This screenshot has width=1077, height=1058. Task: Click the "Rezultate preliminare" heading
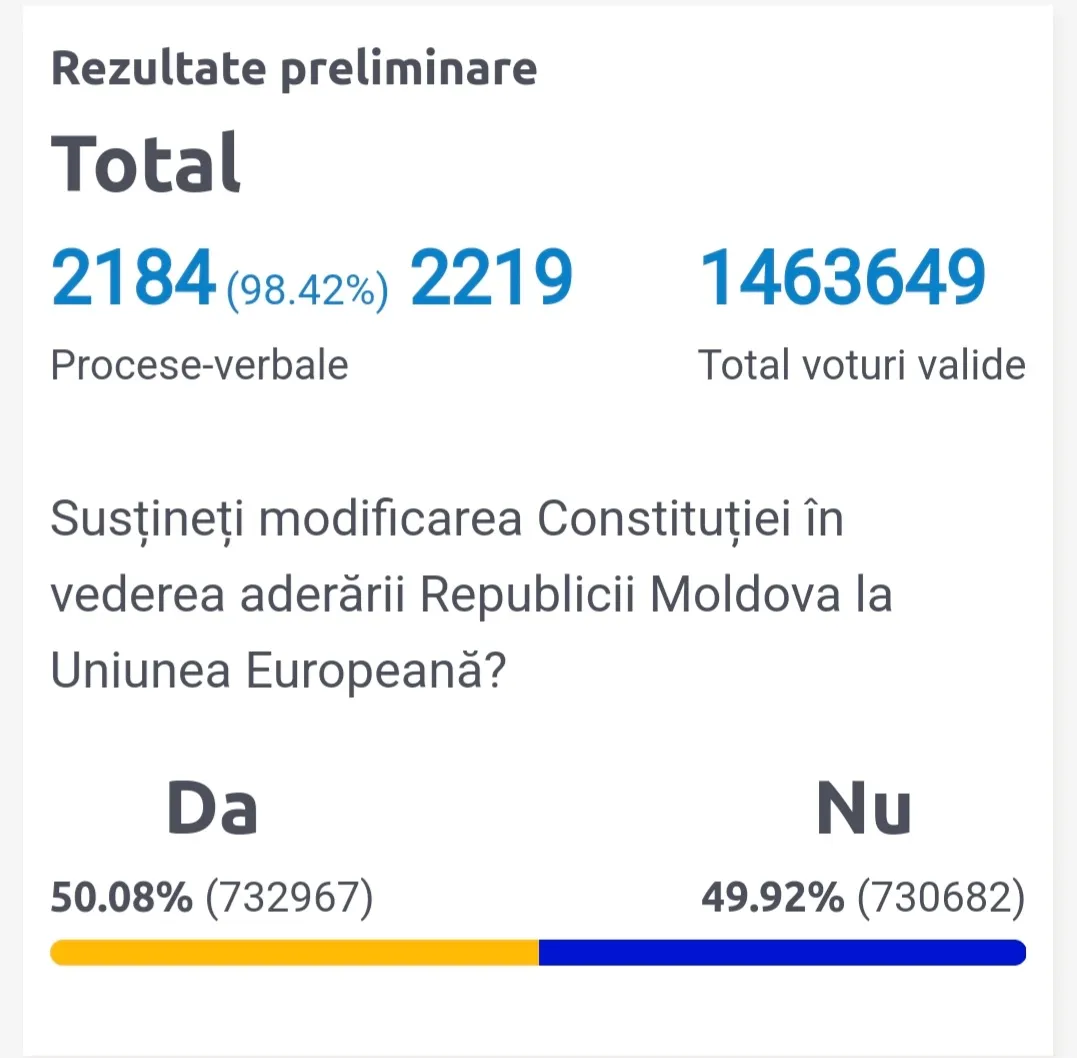293,69
